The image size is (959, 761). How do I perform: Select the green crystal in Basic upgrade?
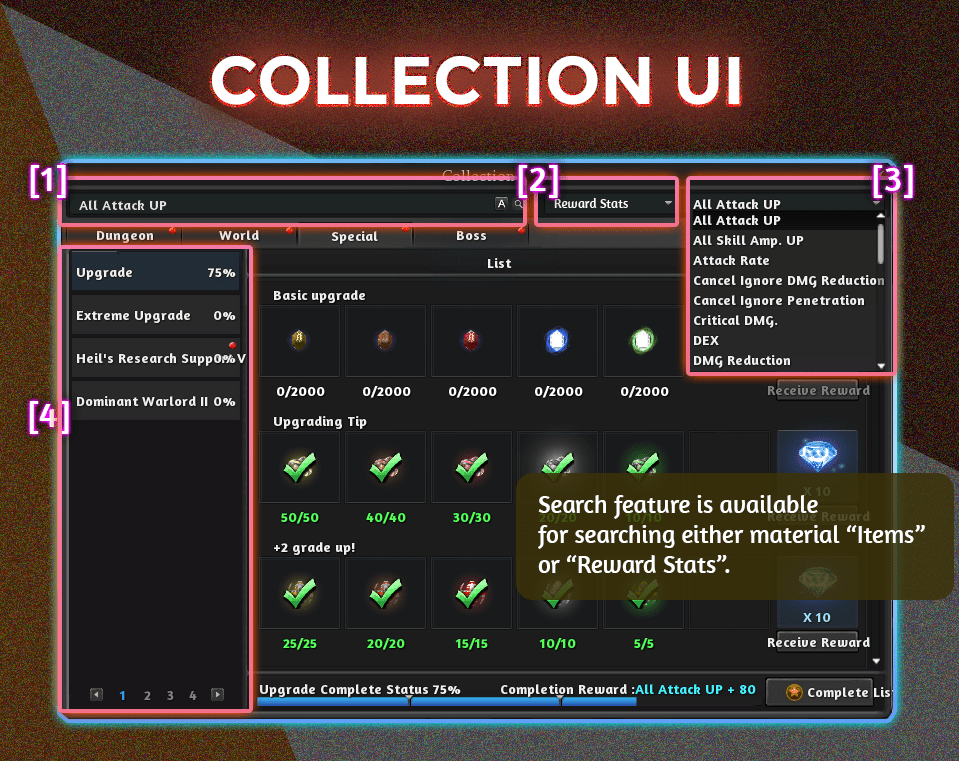click(641, 341)
